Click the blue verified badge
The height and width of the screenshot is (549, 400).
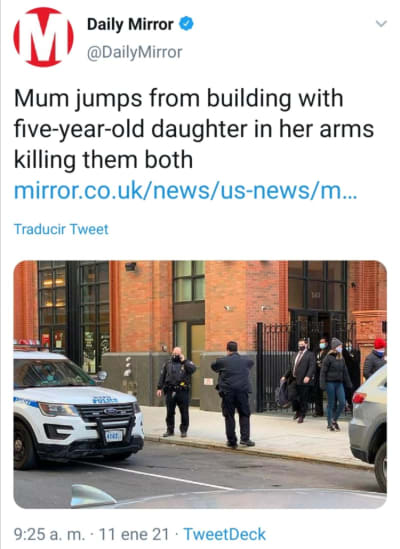coord(186,24)
